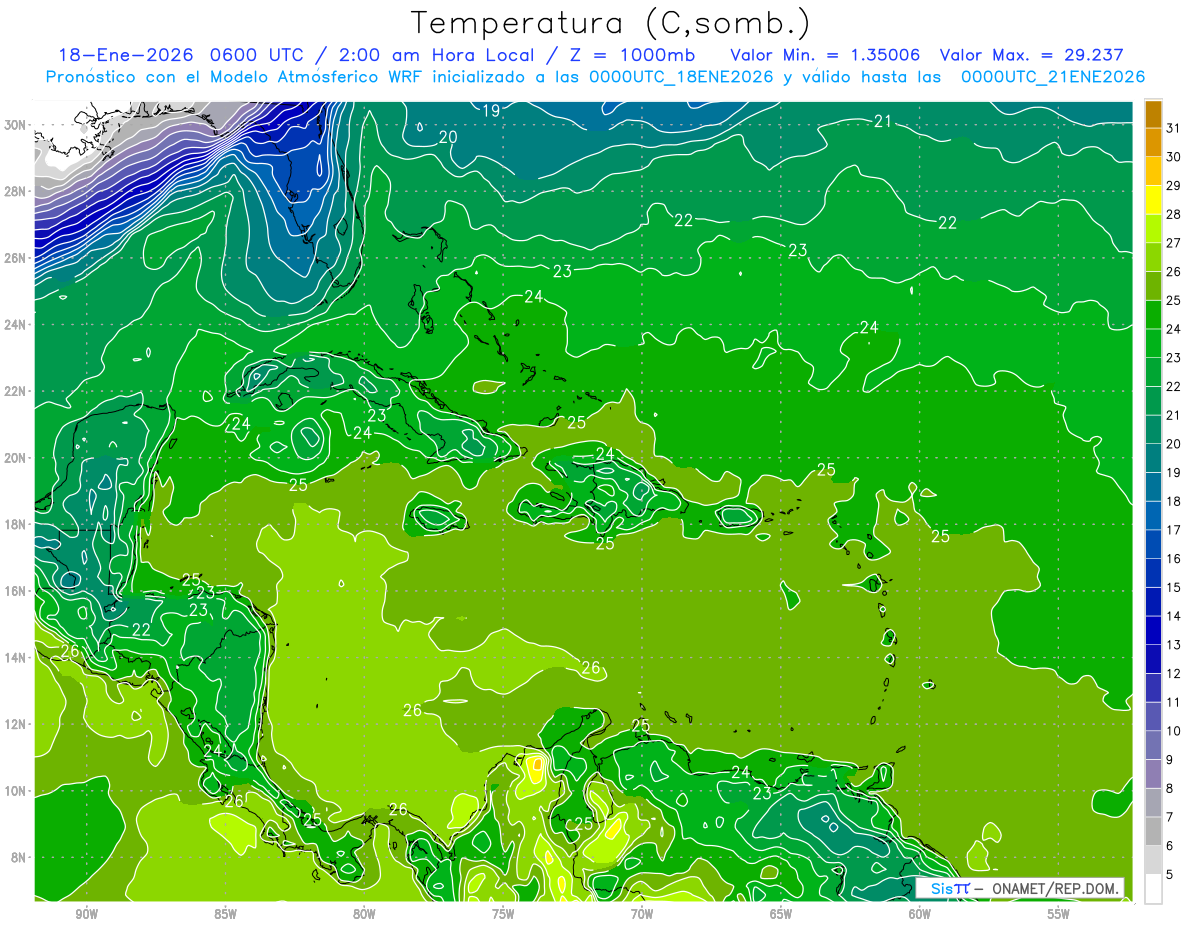Pick the lavender swatch between 8 and 9

(1153, 774)
